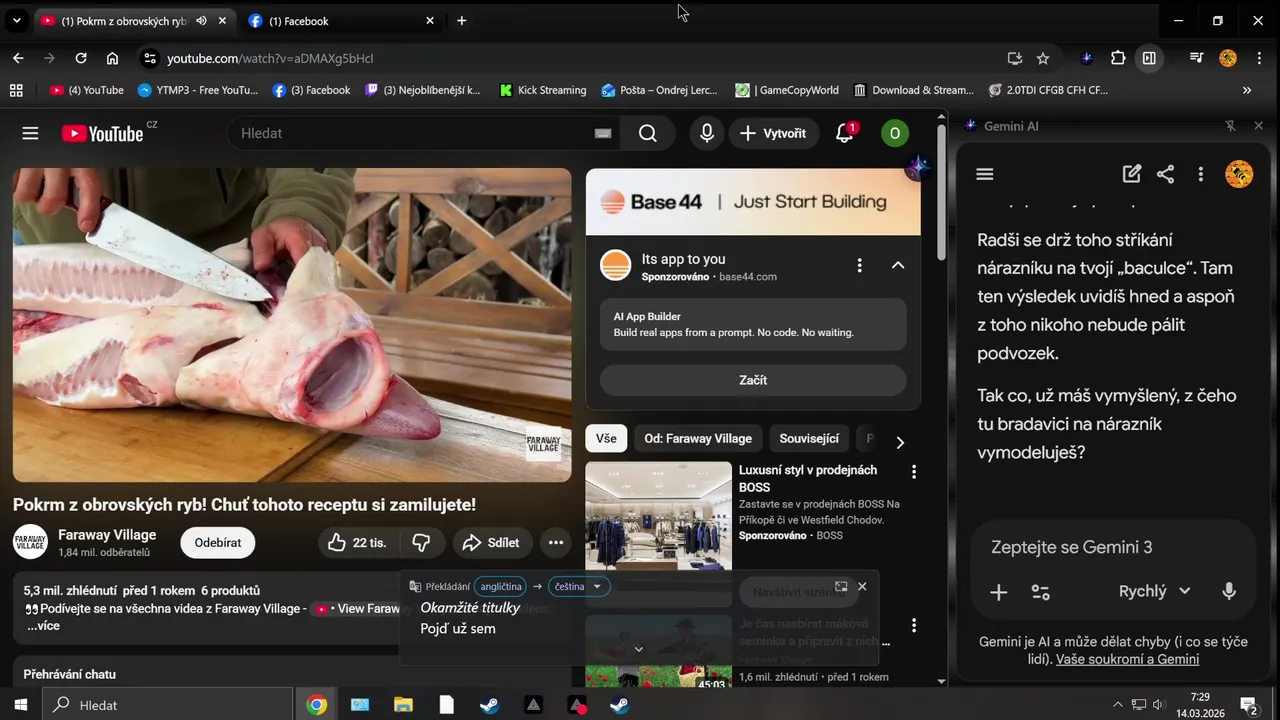Screen dimensions: 1280x720
Task: Select the Od: Faraway Village chip
Action: (698, 438)
